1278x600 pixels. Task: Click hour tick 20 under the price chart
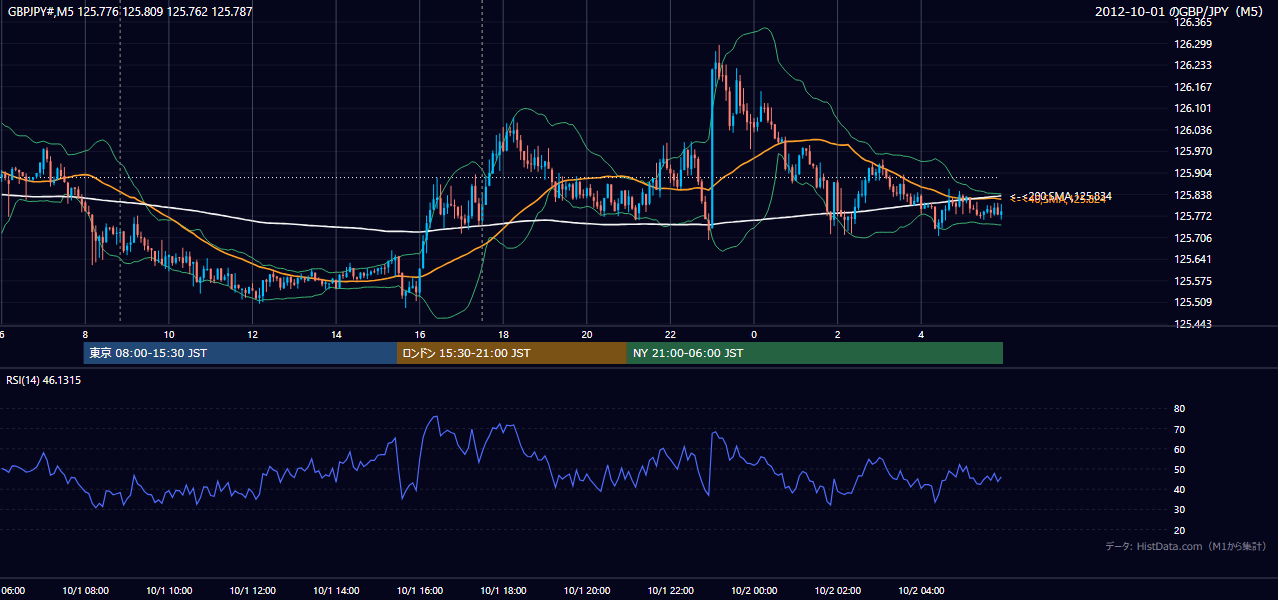tap(587, 335)
